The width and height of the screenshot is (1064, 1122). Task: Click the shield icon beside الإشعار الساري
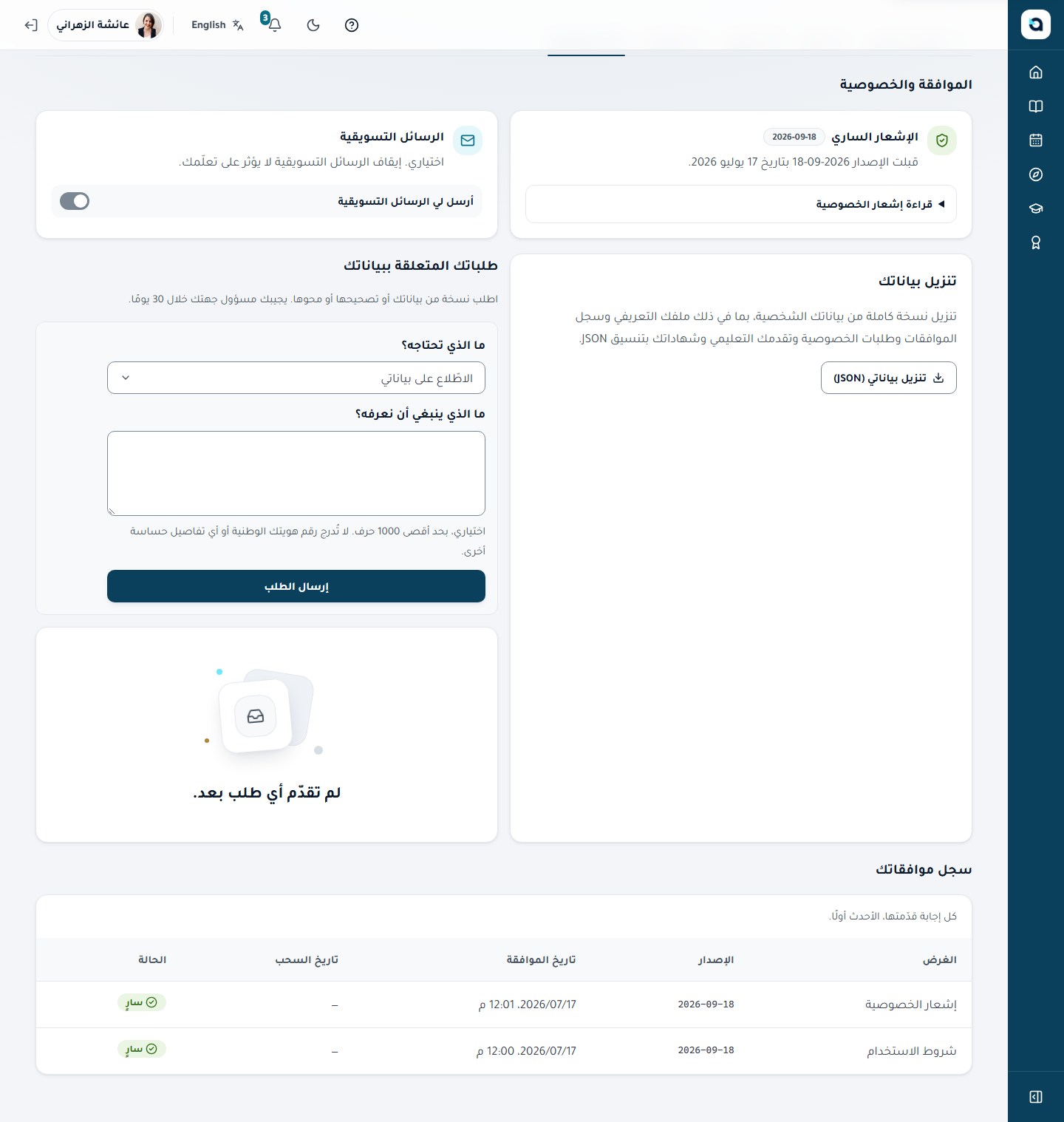tap(942, 140)
